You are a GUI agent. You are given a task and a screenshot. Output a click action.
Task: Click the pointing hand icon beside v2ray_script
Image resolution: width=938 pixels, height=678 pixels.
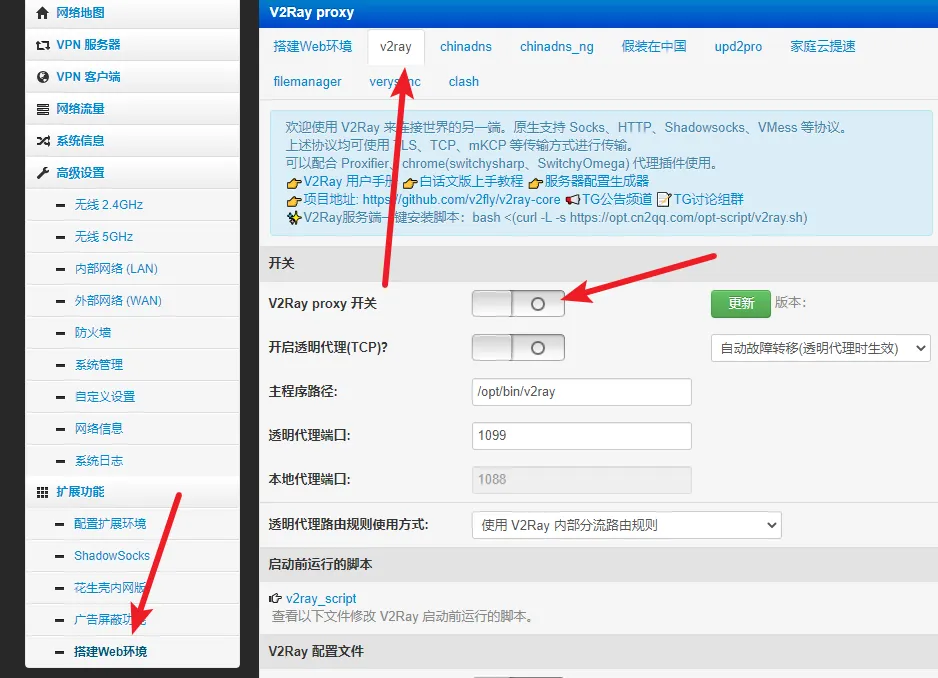pyautogui.click(x=276, y=598)
